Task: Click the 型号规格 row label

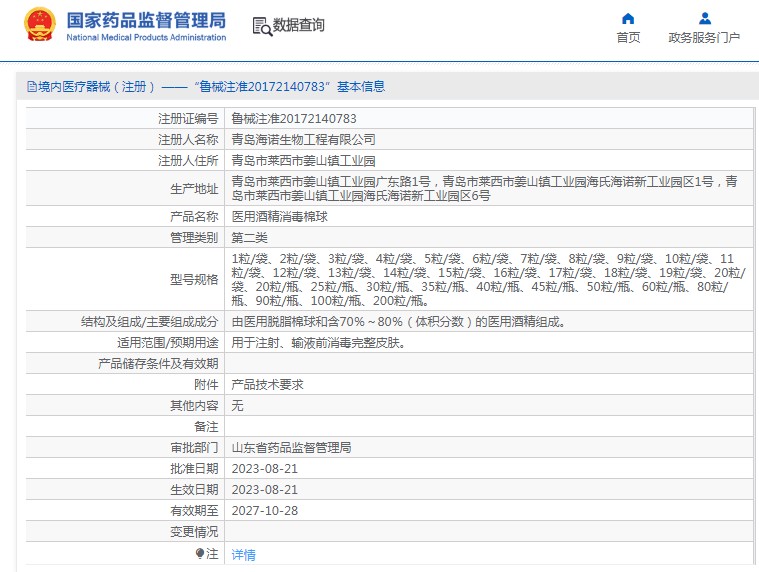Action: (194, 279)
